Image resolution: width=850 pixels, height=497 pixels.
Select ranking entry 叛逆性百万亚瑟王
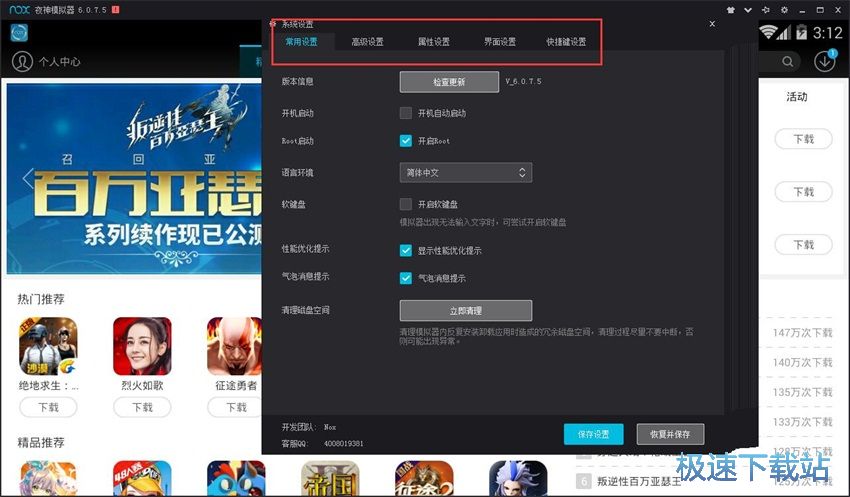click(x=639, y=481)
